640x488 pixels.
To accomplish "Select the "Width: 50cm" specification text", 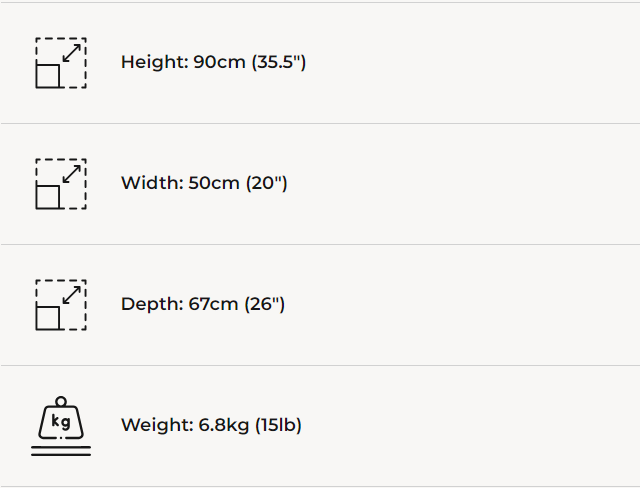I will tap(181, 183).
